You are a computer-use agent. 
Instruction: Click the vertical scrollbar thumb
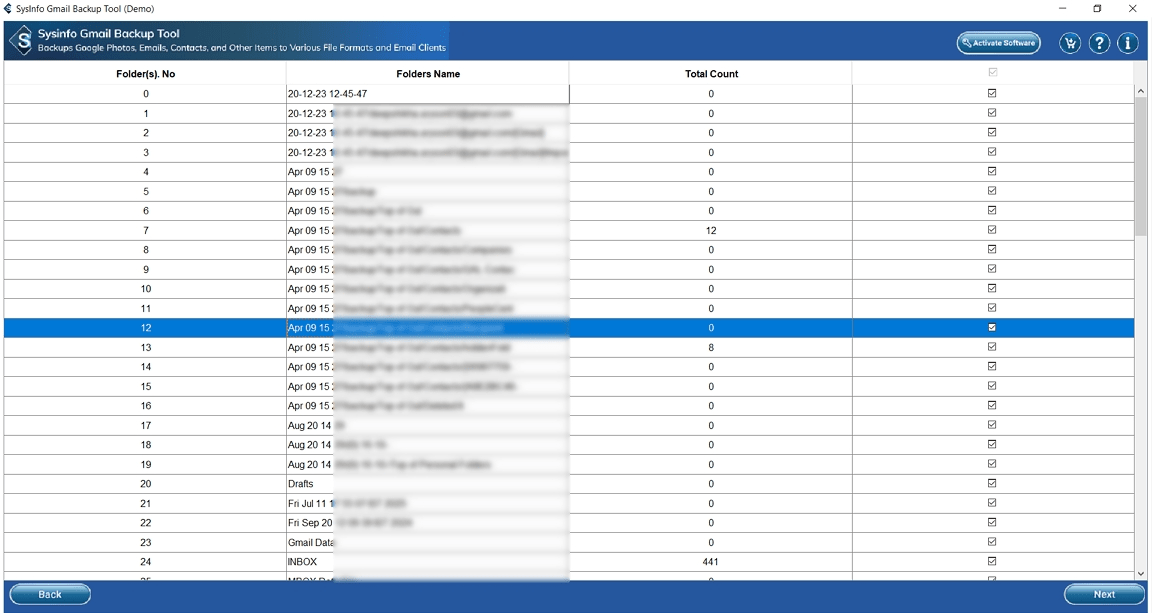[x=1141, y=167]
